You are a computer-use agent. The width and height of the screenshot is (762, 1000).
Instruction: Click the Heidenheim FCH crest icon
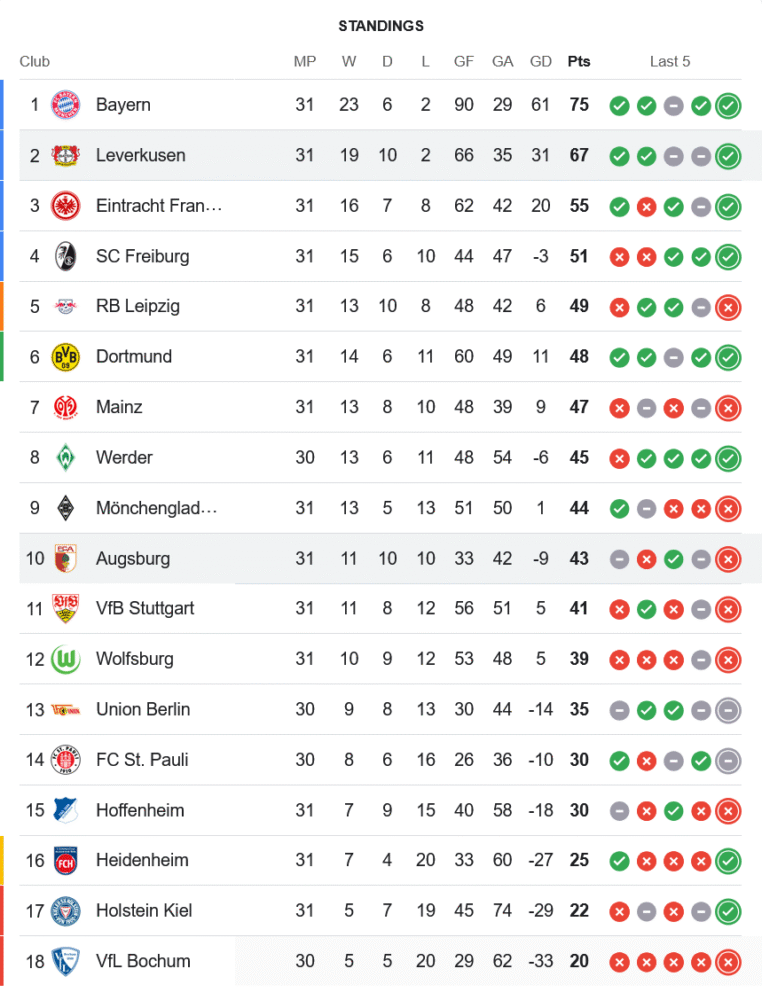(66, 860)
